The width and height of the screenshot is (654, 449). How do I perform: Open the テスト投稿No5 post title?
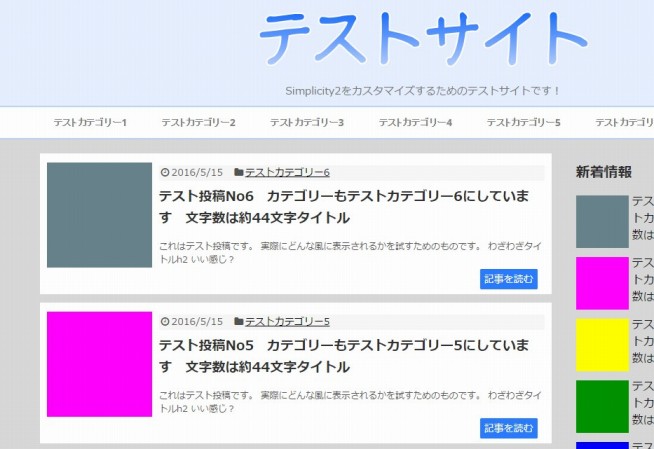point(343,355)
